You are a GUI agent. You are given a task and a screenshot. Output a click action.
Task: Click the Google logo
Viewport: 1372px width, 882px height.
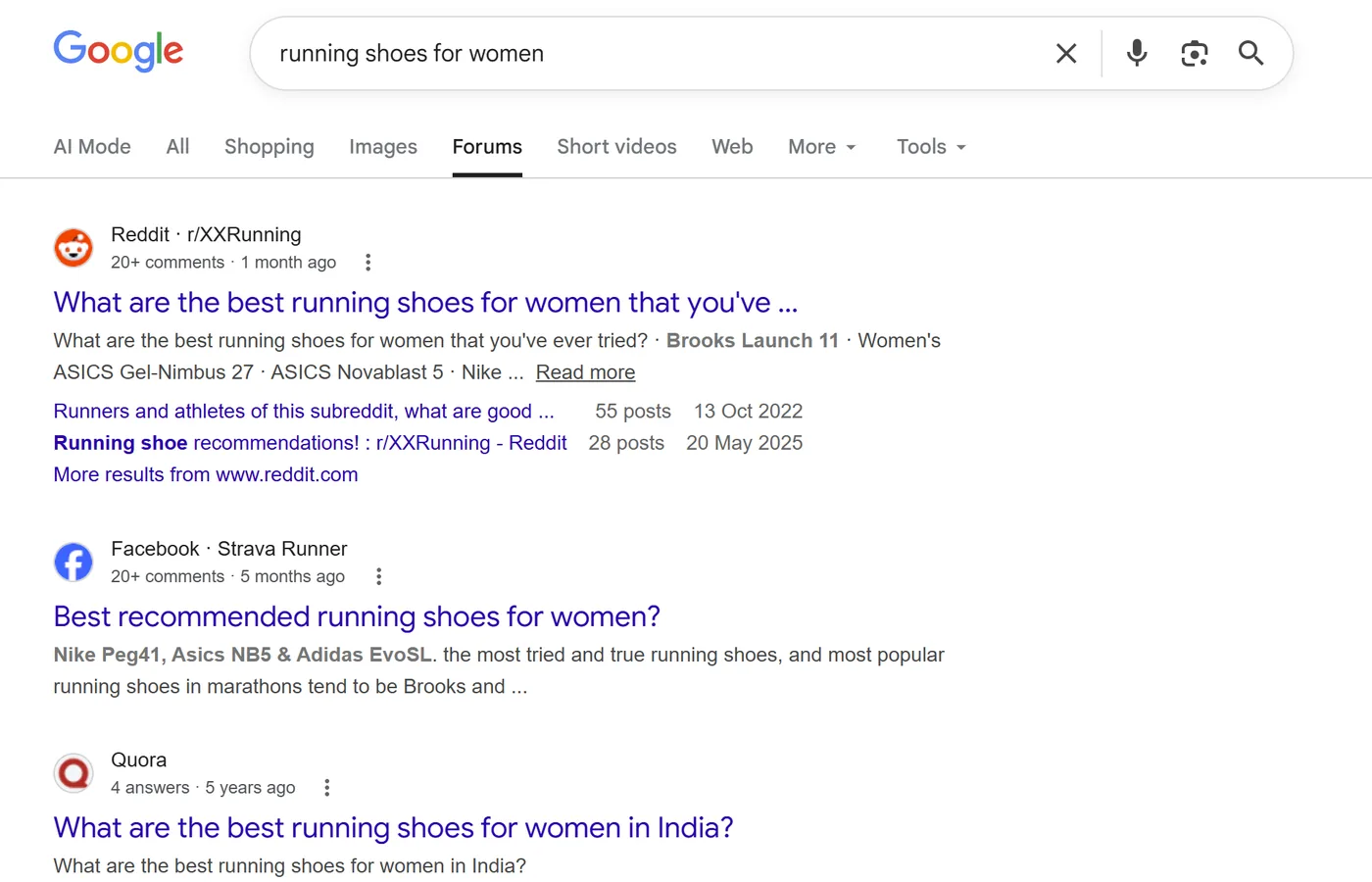click(119, 51)
